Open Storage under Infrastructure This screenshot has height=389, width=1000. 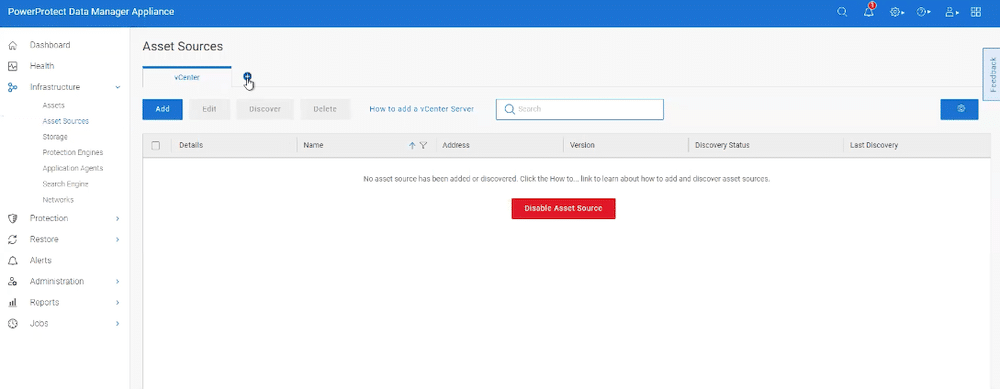point(55,137)
